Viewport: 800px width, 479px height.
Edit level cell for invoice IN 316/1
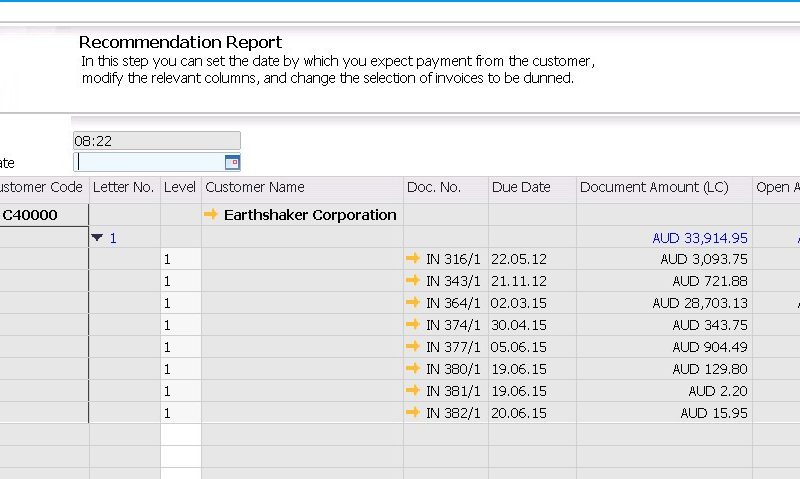pyautogui.click(x=181, y=259)
